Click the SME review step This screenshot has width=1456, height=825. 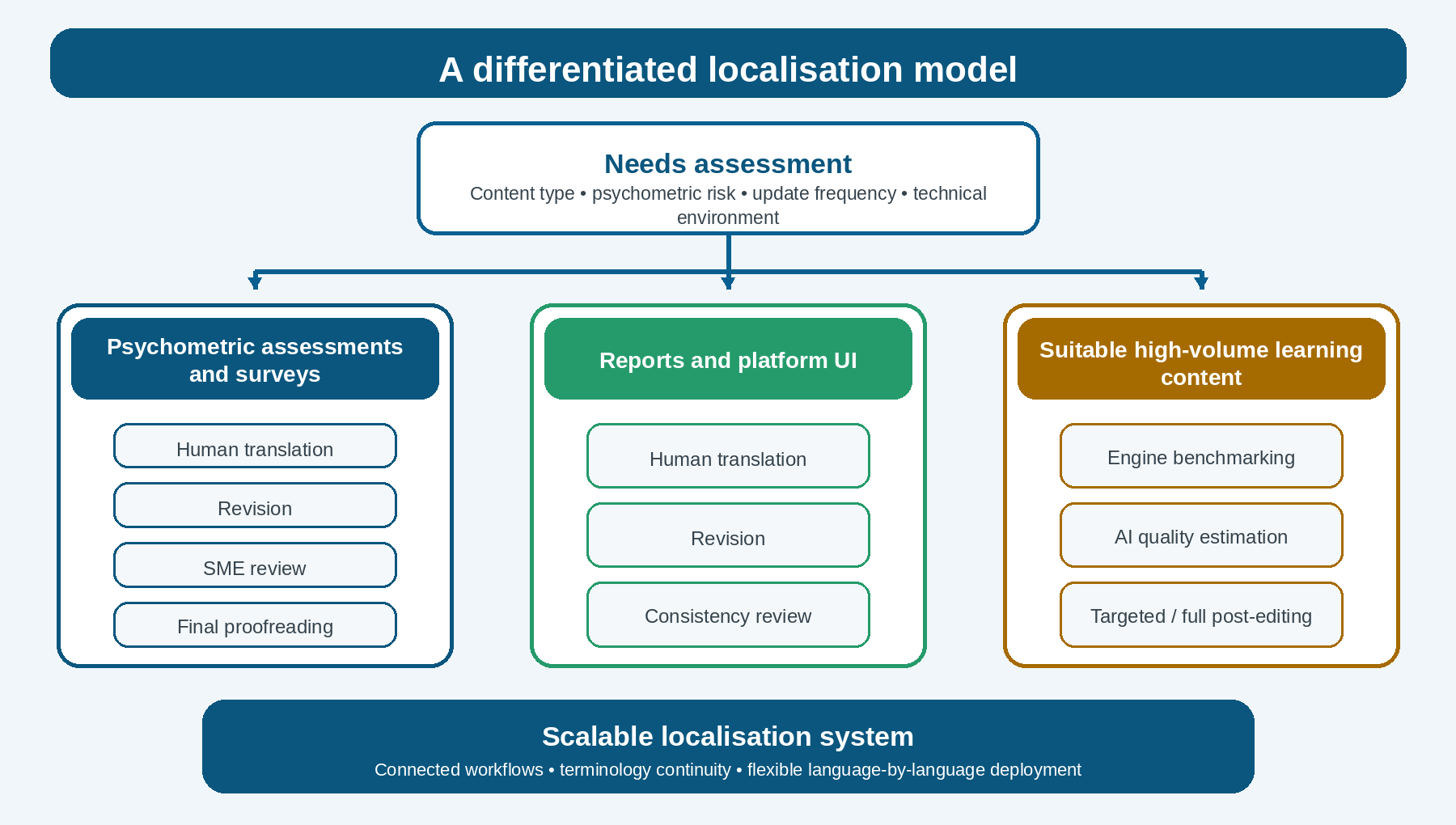(x=255, y=565)
